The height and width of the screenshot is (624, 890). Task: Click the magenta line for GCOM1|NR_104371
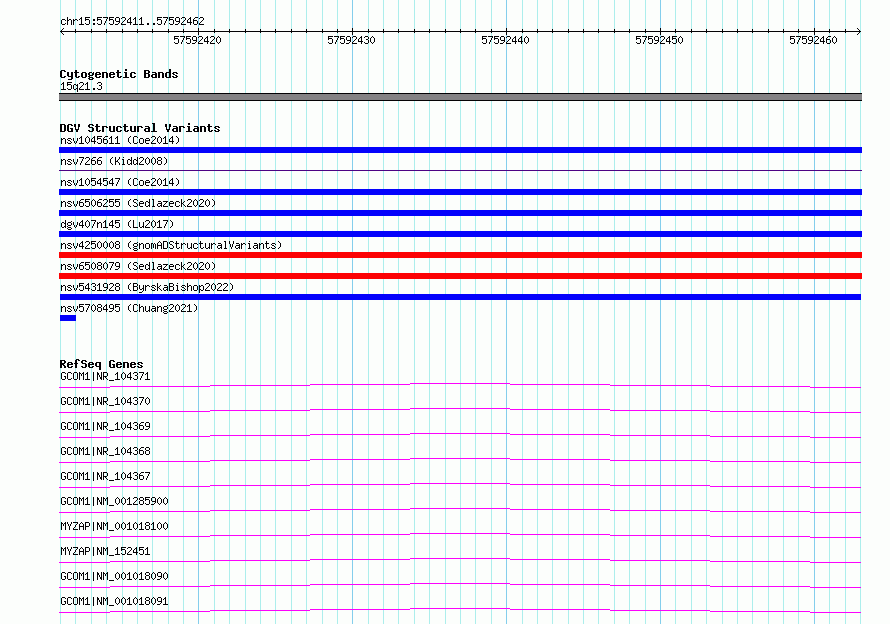(460, 386)
